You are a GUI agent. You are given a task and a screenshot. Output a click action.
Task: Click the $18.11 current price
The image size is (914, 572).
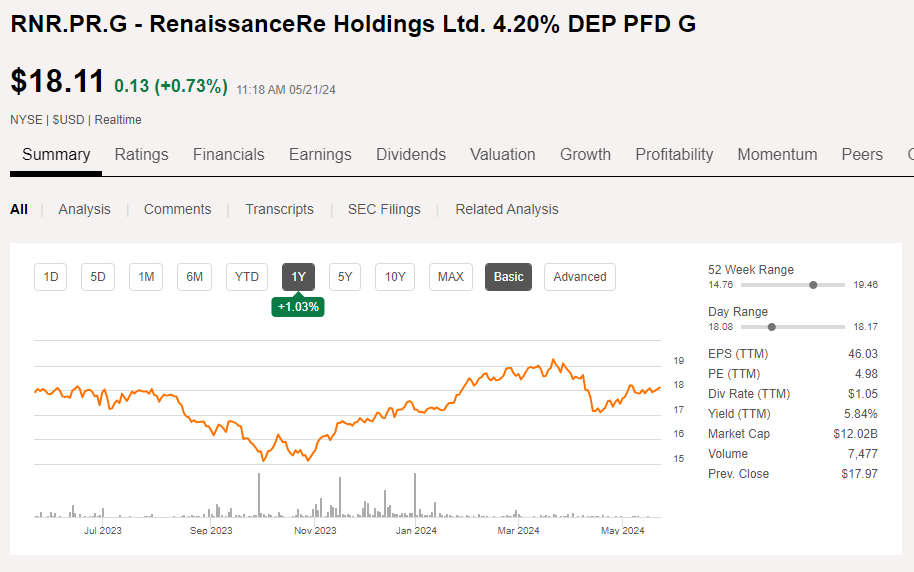point(57,80)
